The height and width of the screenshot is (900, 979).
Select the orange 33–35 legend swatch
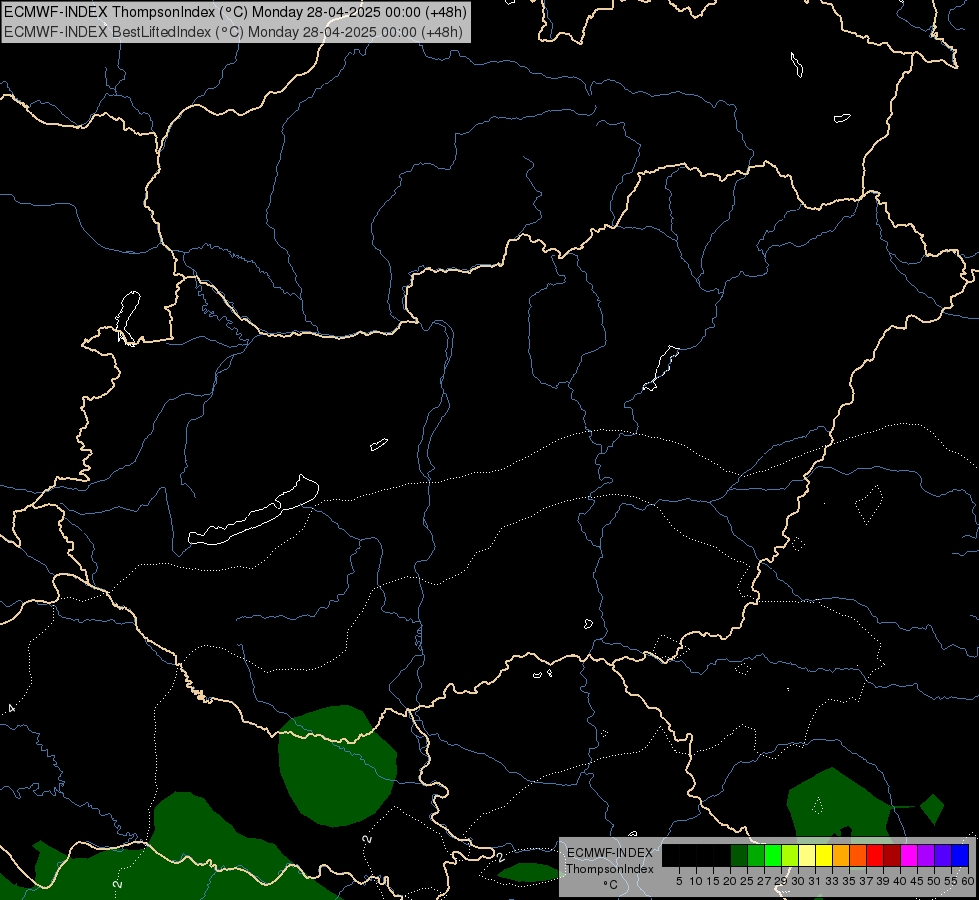tap(841, 855)
